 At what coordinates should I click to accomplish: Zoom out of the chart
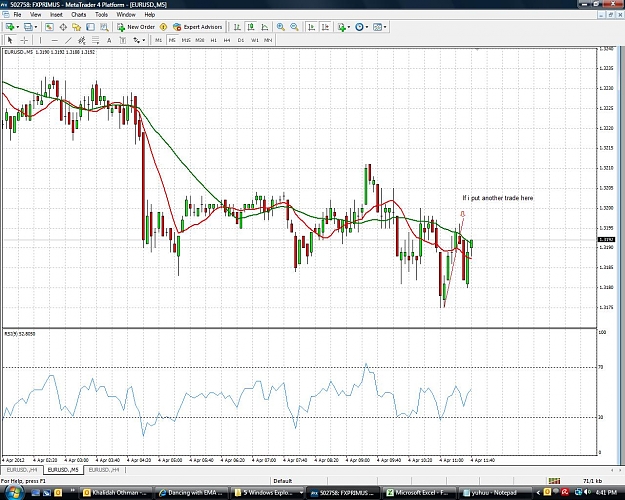294,27
